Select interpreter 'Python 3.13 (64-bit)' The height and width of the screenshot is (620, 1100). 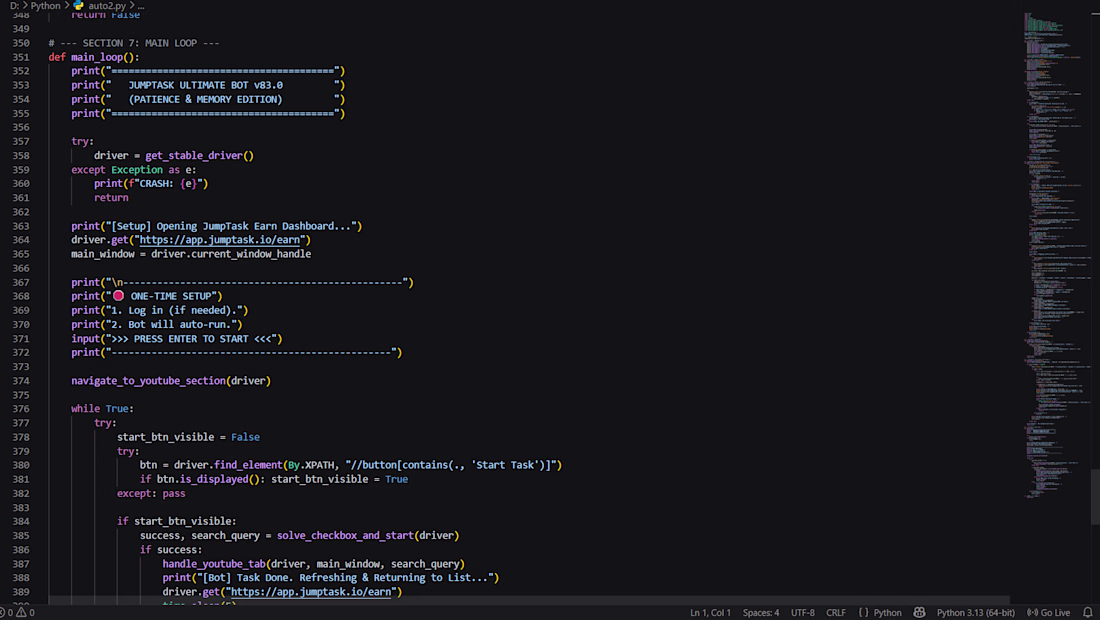coord(975,612)
